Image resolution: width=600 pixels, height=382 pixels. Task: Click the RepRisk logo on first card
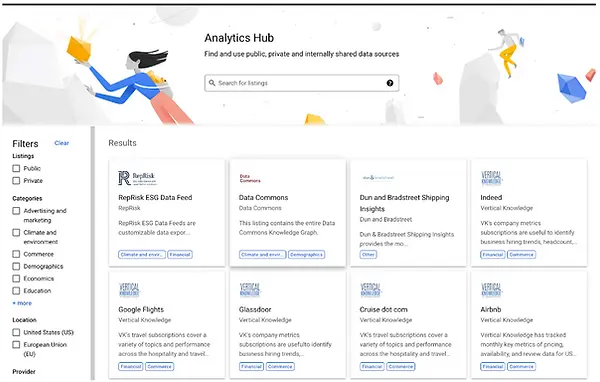coord(137,178)
